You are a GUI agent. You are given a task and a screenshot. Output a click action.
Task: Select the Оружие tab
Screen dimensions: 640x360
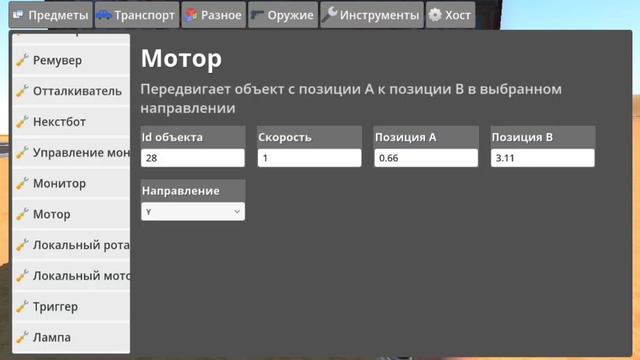click(283, 15)
